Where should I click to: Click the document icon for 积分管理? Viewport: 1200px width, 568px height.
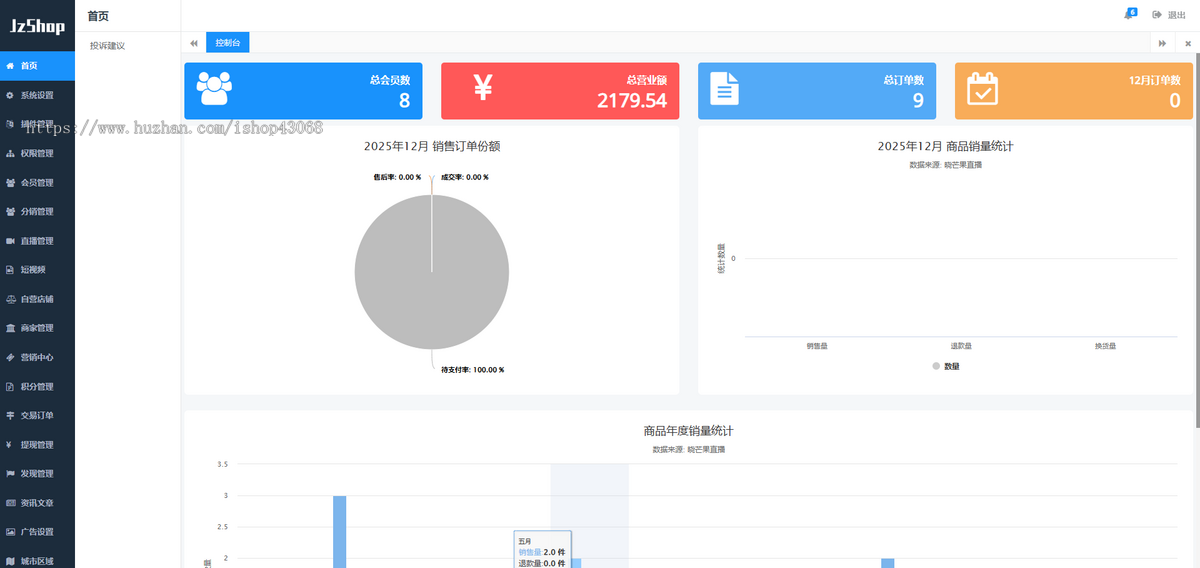pos(10,386)
